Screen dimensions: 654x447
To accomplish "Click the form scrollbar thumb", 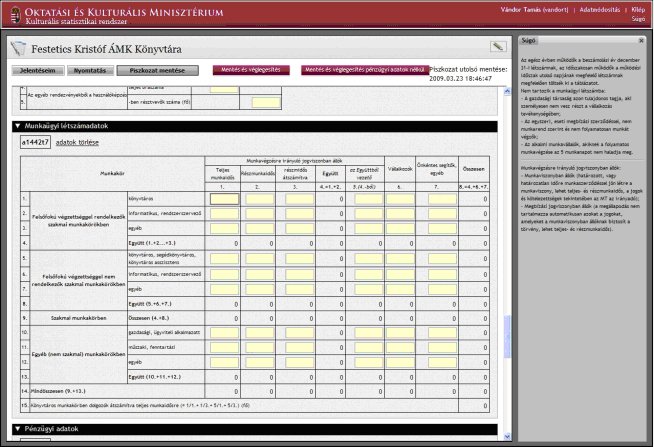I will tap(507, 337).
